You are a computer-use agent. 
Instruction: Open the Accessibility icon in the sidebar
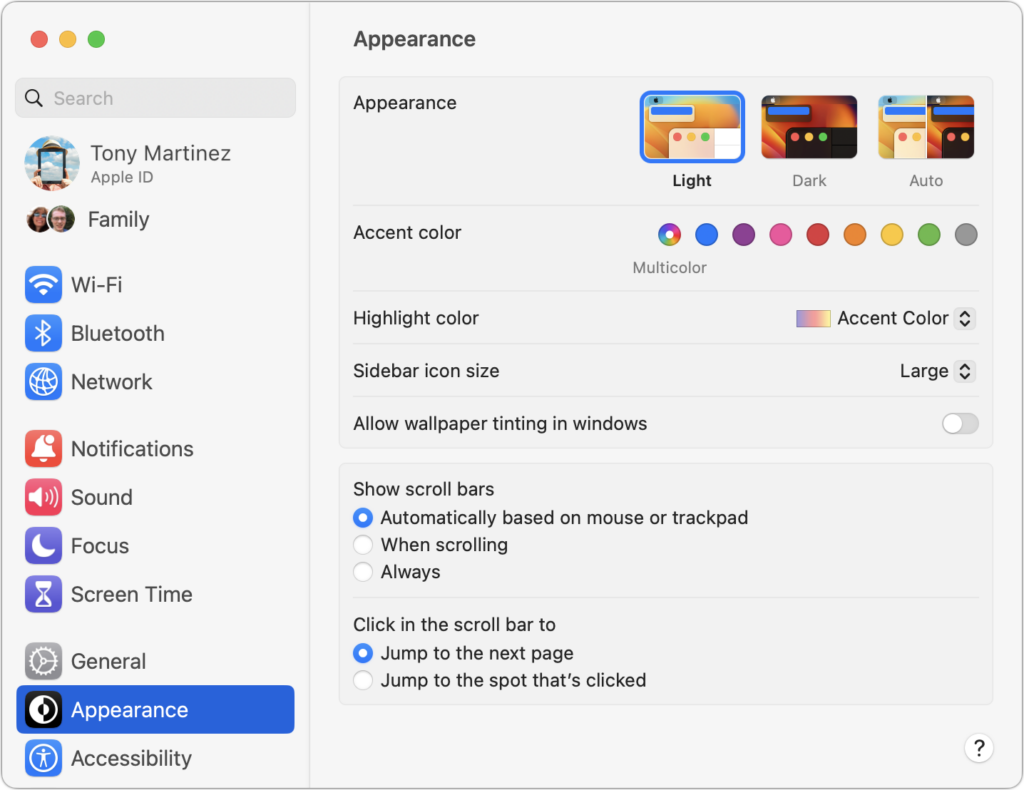tap(43, 758)
